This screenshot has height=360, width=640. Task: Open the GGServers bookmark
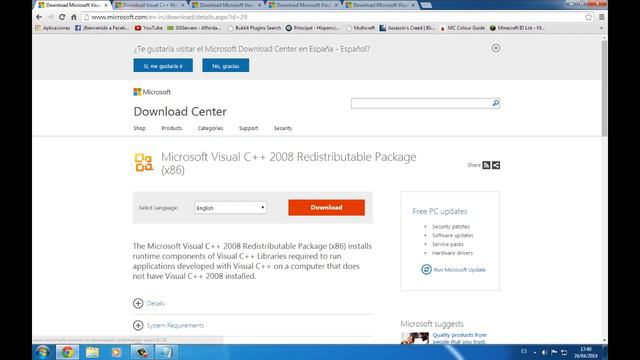[x=194, y=28]
